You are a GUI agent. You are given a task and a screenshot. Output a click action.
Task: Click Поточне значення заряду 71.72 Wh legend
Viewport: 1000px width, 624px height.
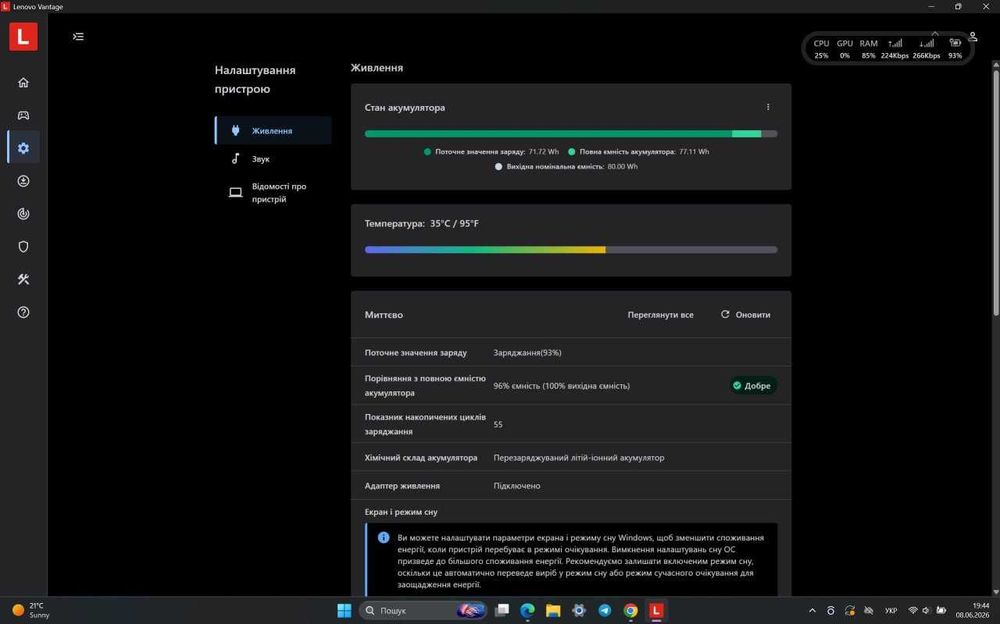tap(491, 152)
